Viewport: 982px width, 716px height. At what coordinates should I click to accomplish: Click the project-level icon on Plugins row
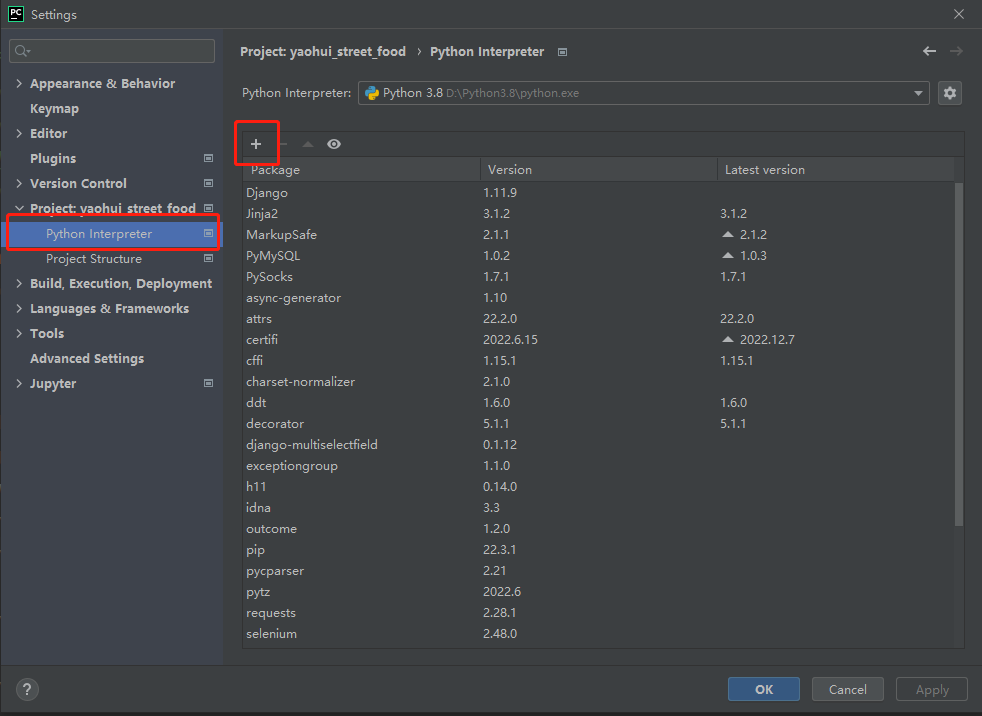click(209, 158)
